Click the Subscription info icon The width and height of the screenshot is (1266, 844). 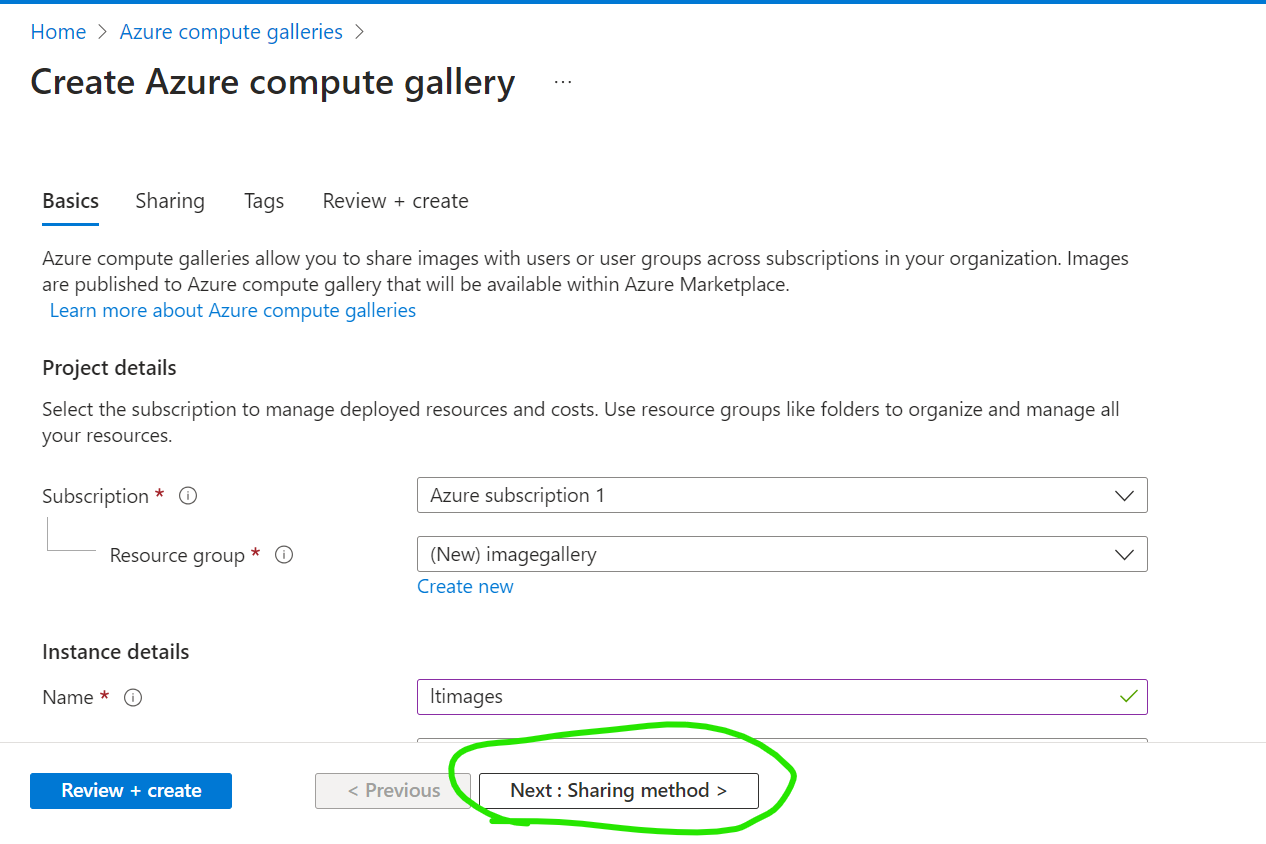pyautogui.click(x=188, y=496)
